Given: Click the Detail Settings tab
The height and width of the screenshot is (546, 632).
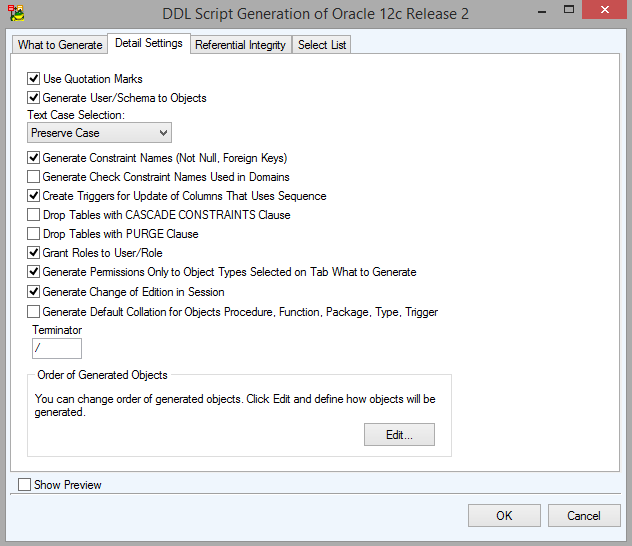Looking at the screenshot, I should [148, 44].
